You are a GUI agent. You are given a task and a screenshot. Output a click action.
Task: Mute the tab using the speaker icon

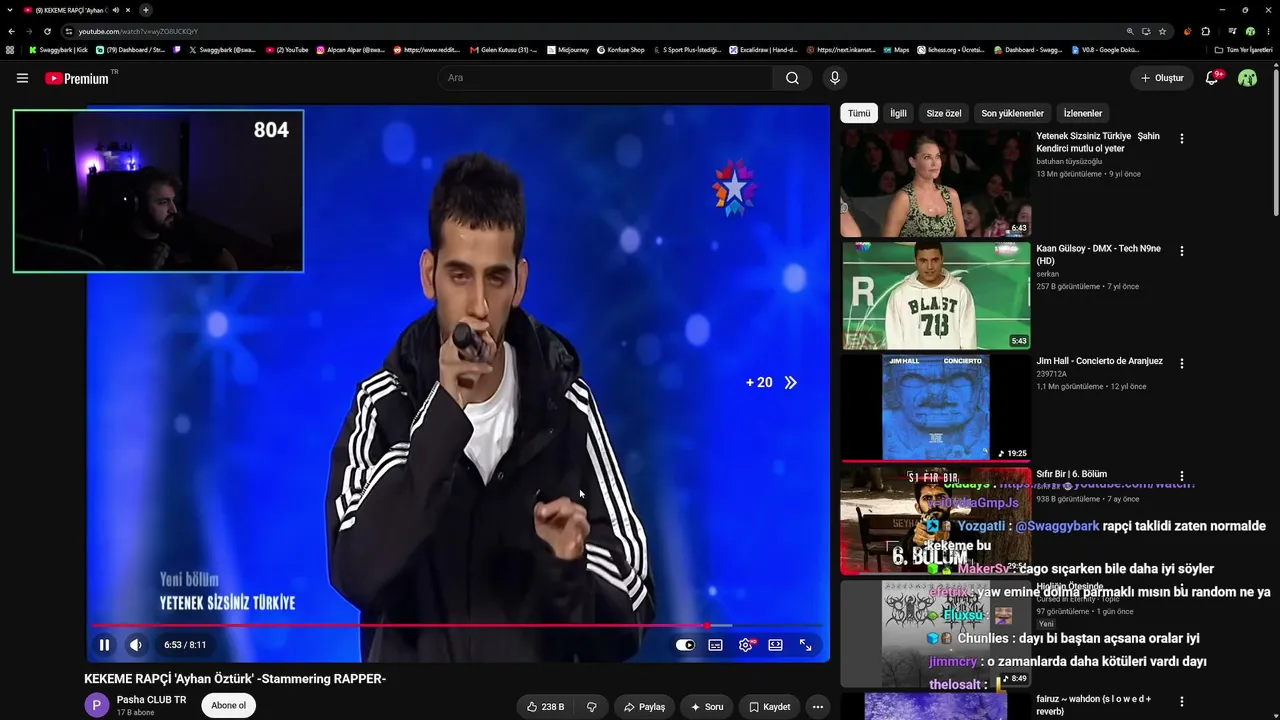point(116,10)
